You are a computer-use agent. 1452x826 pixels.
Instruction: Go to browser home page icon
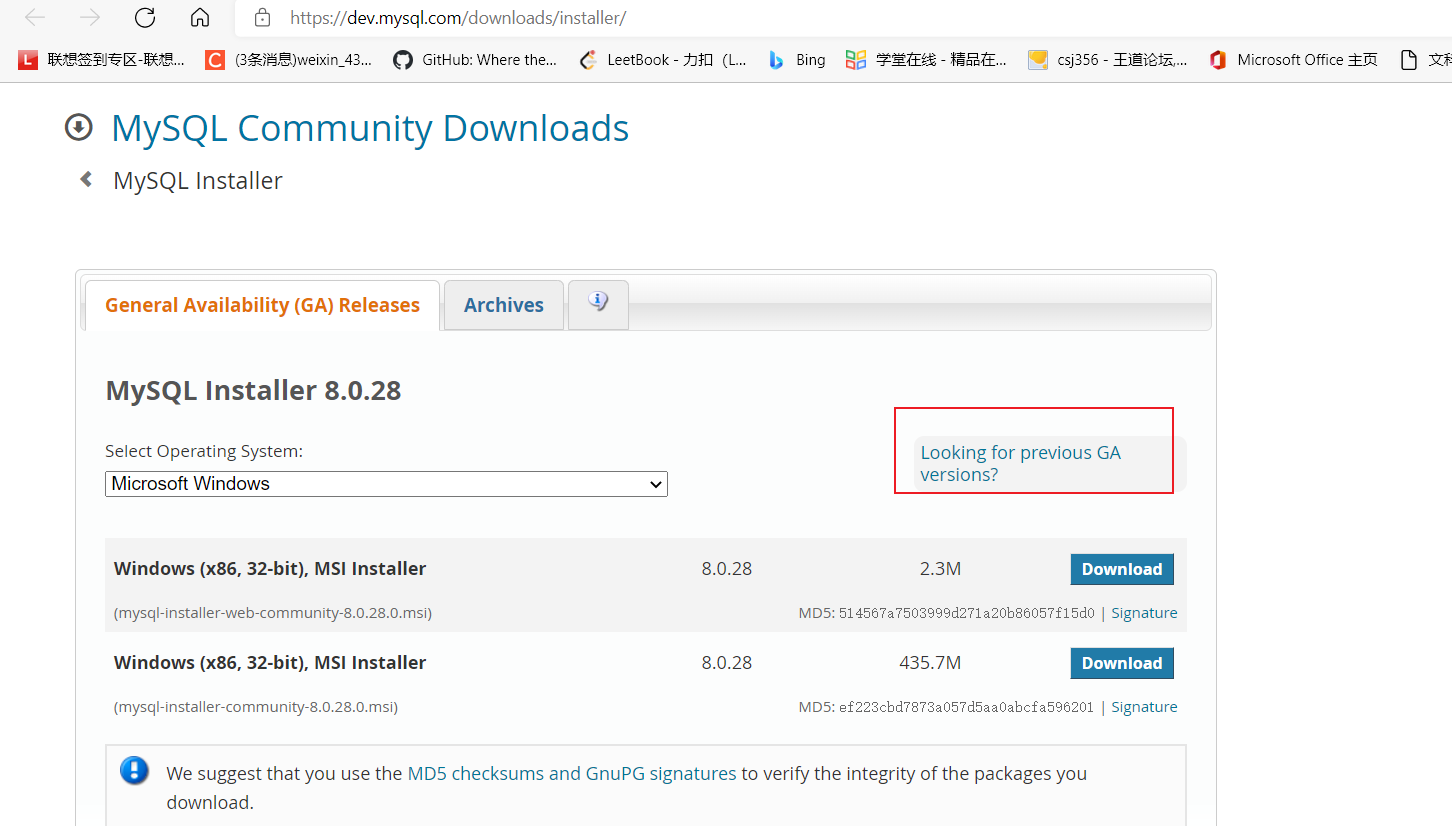[x=200, y=17]
